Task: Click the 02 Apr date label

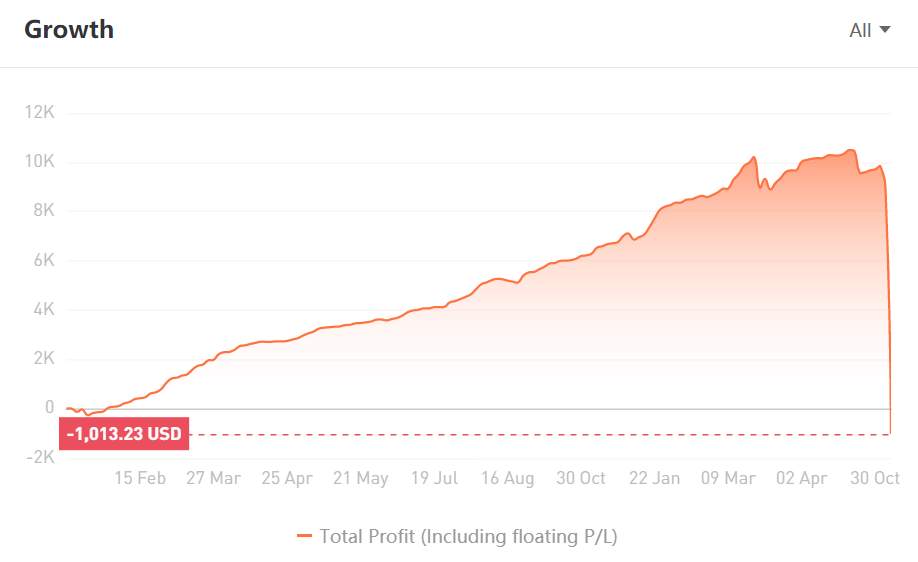Action: tap(801, 478)
